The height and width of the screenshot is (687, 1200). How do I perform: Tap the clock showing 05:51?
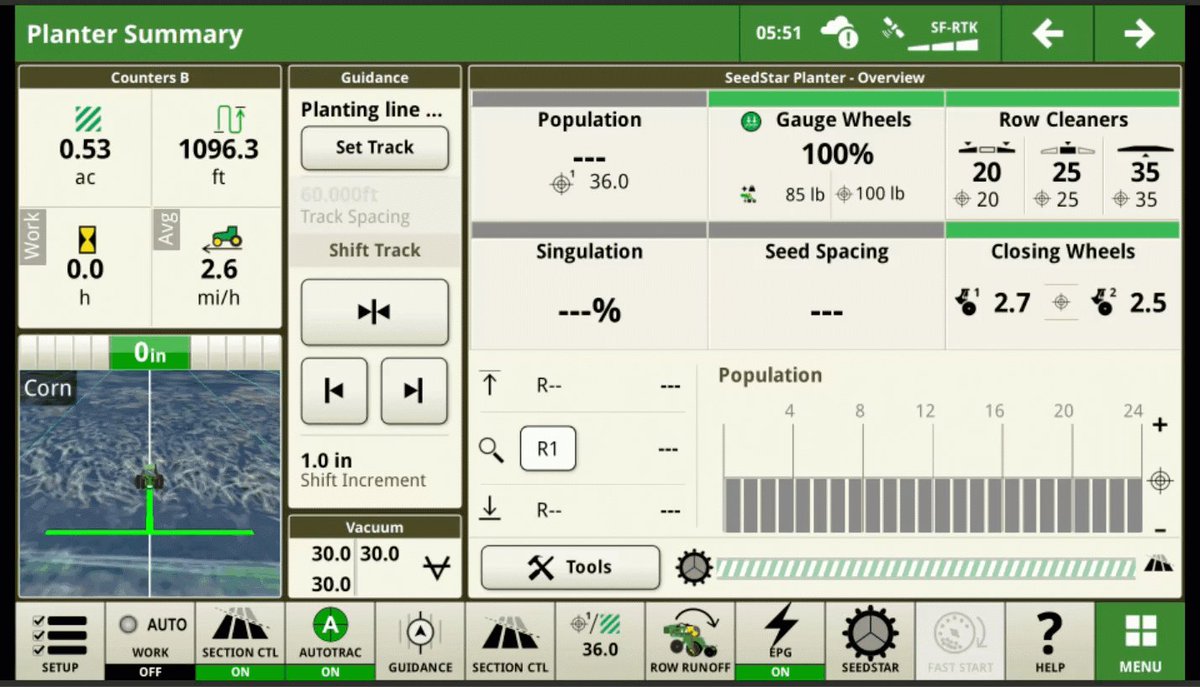click(x=778, y=33)
